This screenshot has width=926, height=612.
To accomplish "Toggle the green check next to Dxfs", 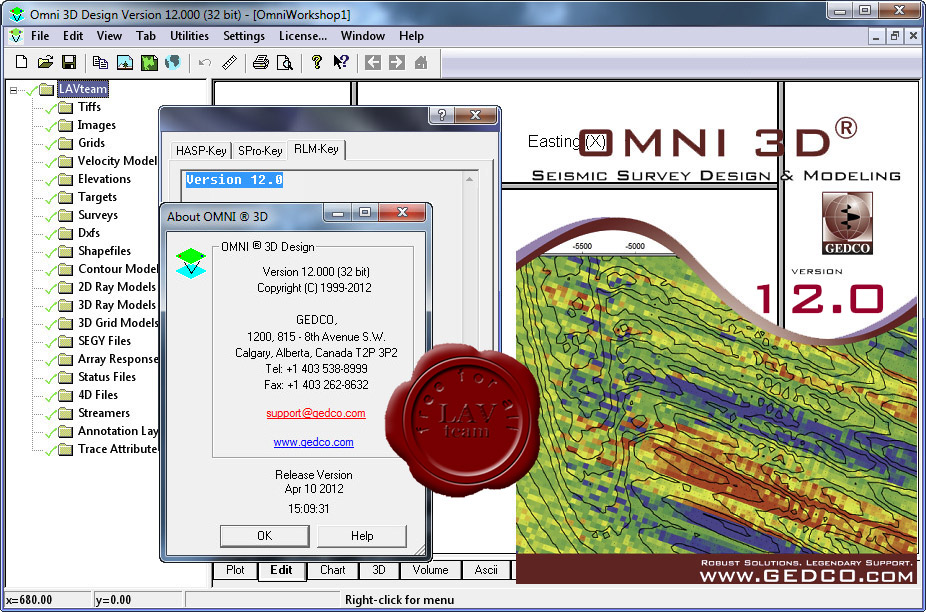I will pos(51,233).
